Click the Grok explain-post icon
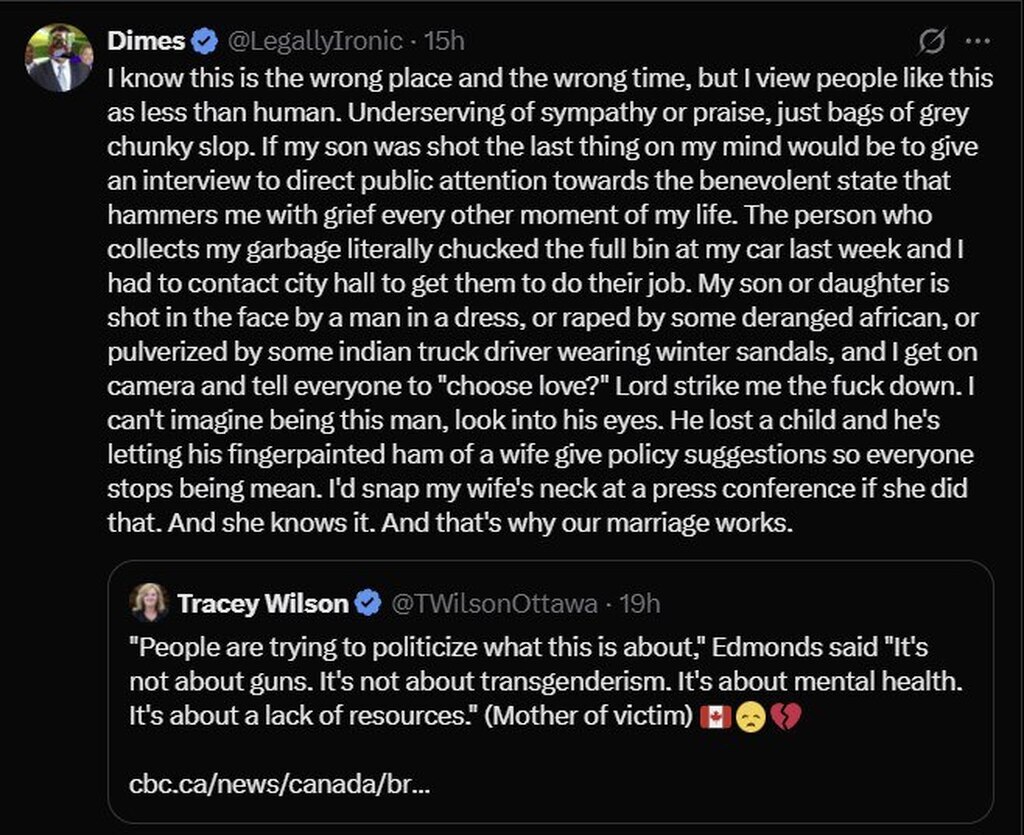This screenshot has height=835, width=1024. pos(932,41)
